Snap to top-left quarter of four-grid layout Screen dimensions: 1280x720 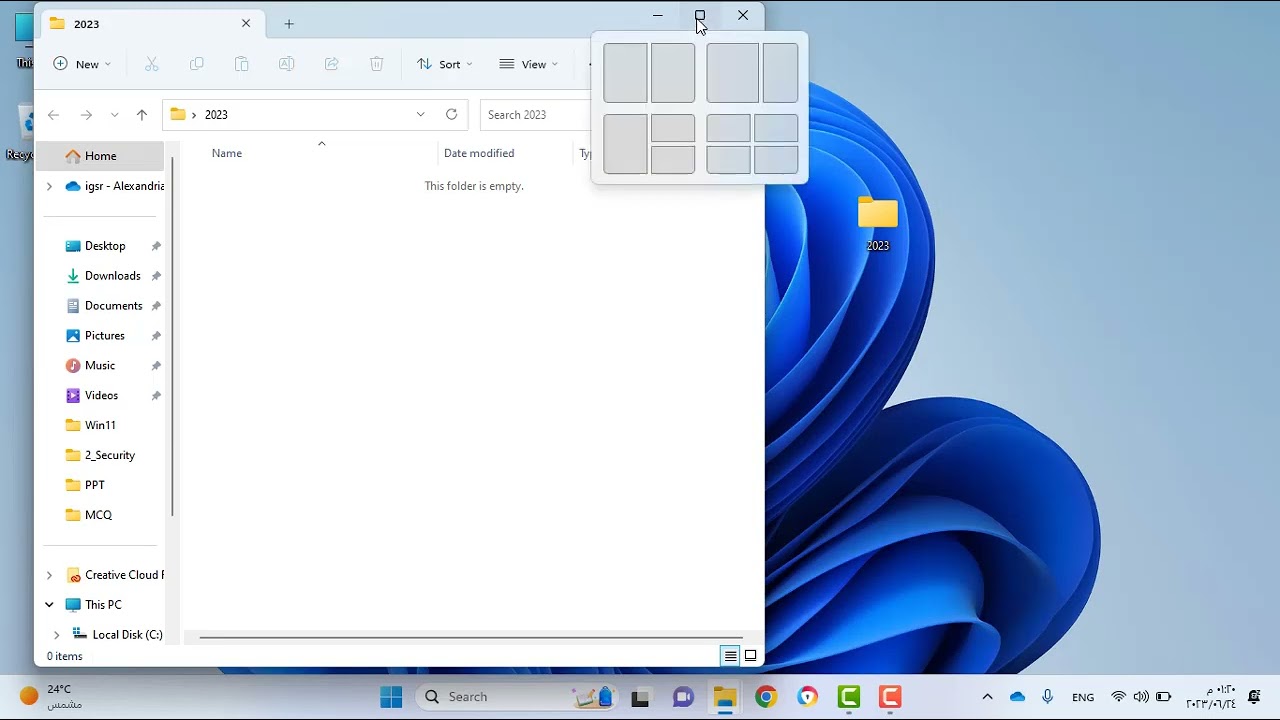click(728, 128)
